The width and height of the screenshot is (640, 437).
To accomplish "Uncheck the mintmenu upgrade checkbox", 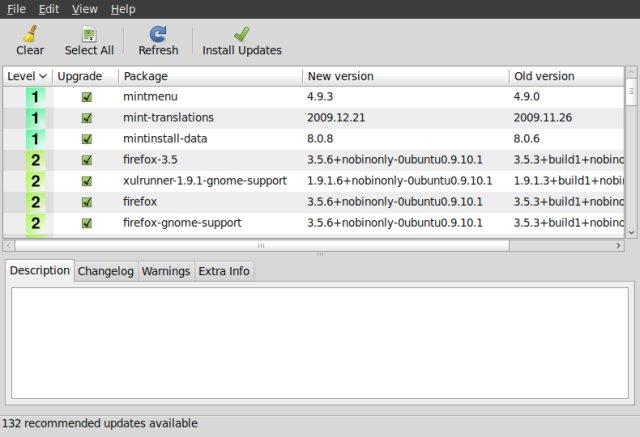I will coord(87,97).
